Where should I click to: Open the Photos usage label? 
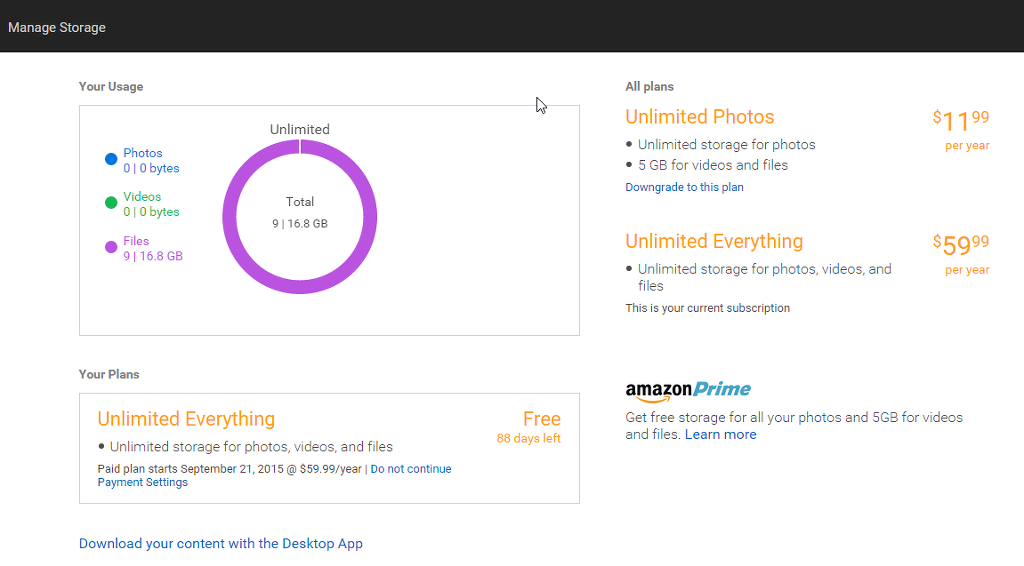click(x=143, y=153)
